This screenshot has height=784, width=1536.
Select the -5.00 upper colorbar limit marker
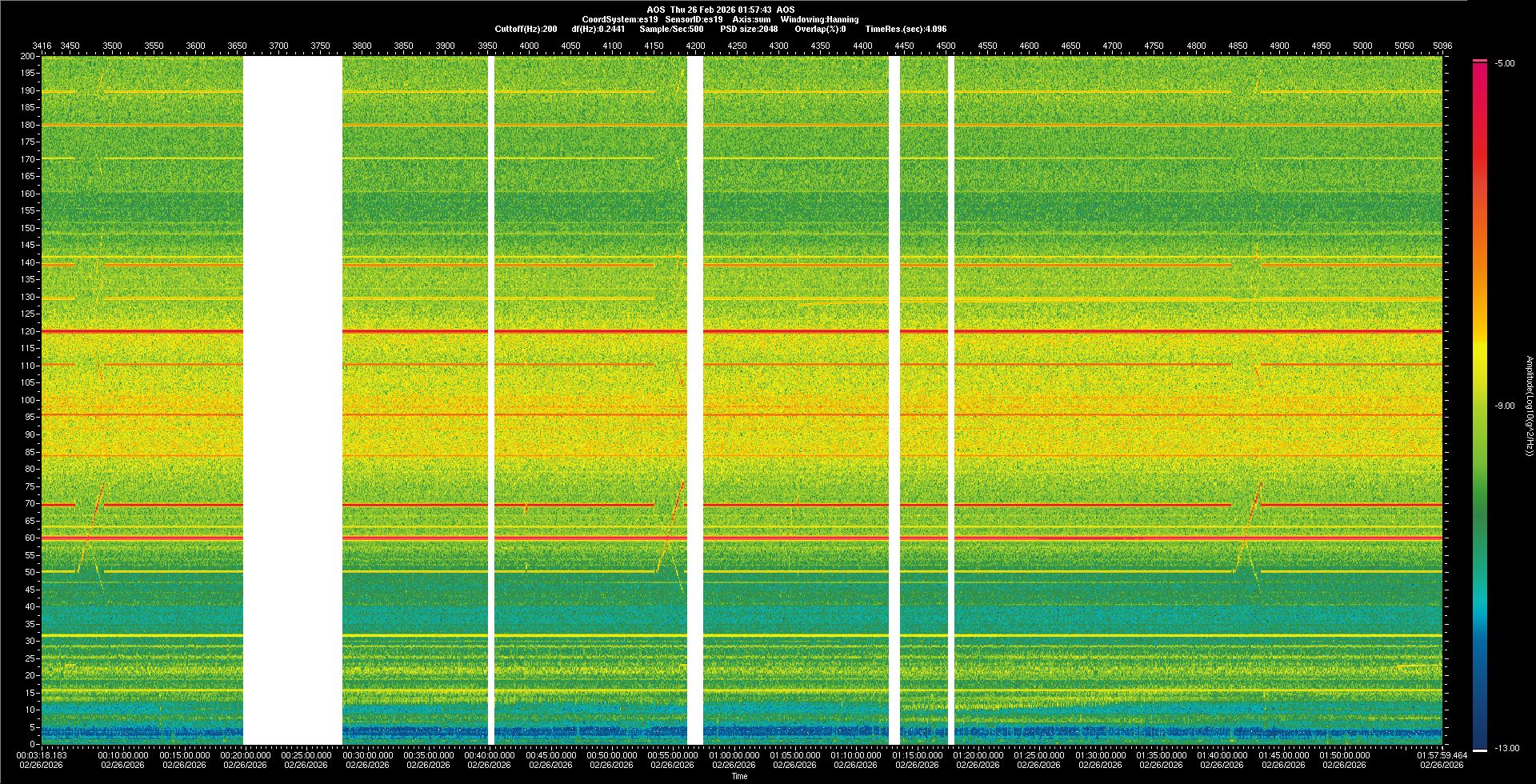tap(1480, 61)
